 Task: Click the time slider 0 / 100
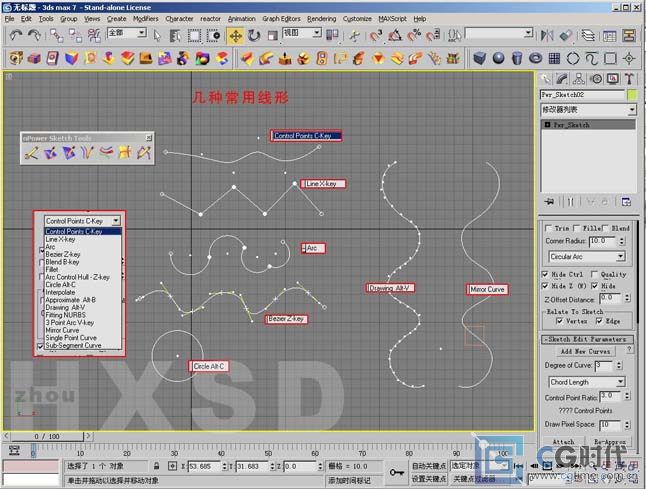47,436
